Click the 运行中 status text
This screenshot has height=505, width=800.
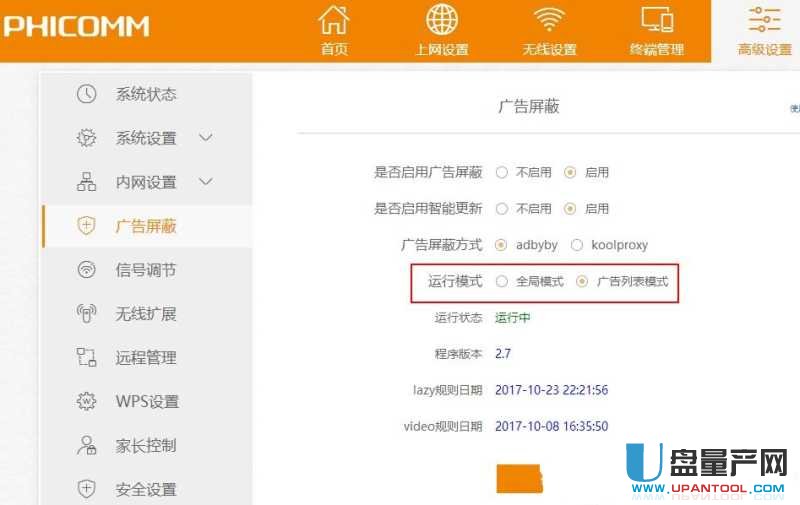point(513,317)
